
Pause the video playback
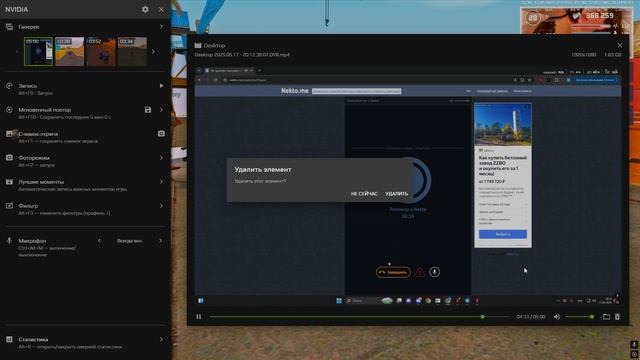(x=198, y=317)
